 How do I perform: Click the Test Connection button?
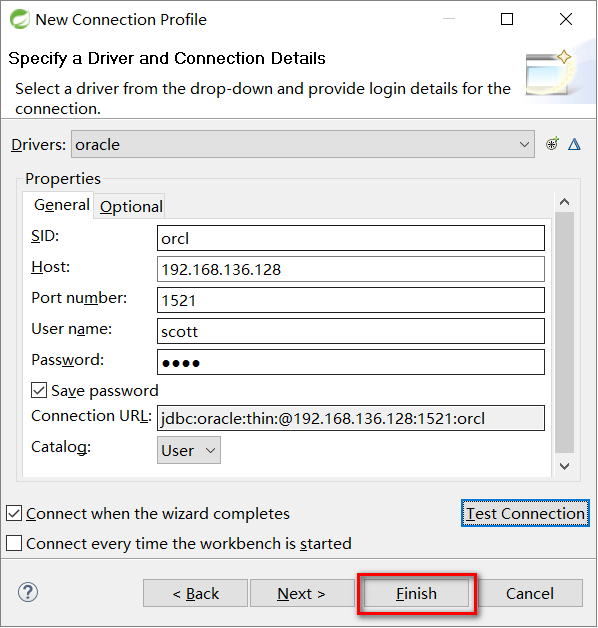[525, 513]
